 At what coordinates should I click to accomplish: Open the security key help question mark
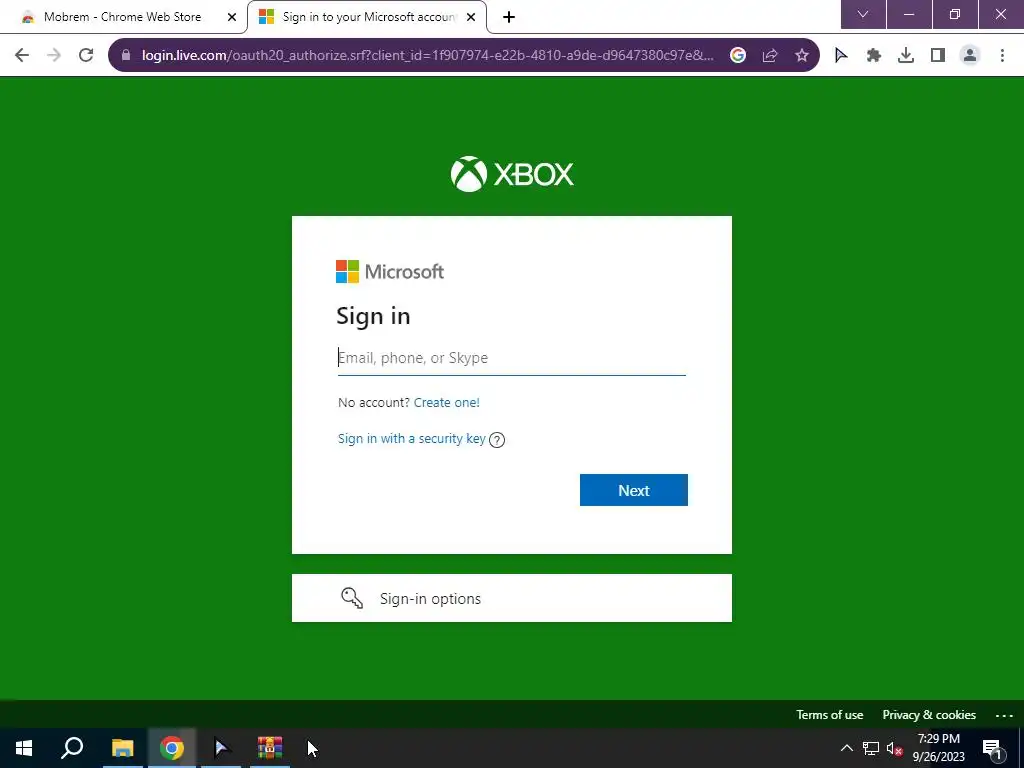click(497, 440)
